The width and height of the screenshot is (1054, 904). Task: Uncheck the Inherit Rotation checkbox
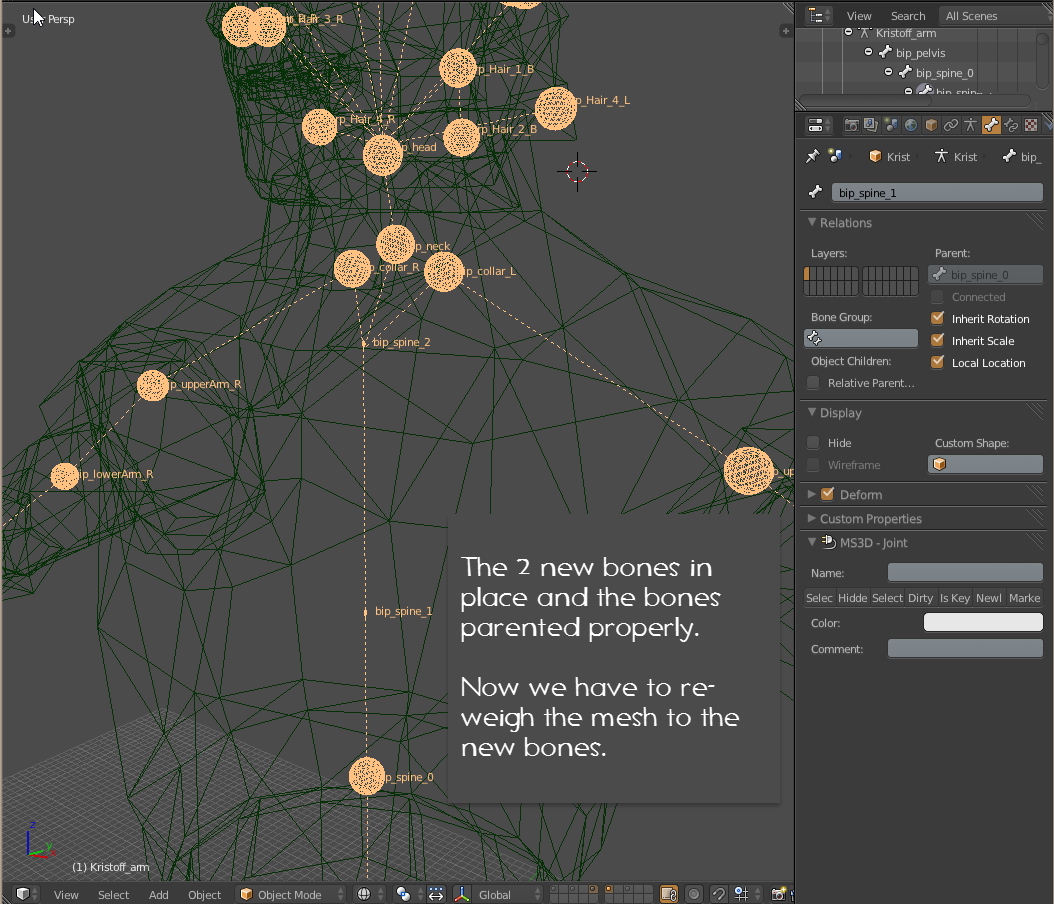click(937, 319)
